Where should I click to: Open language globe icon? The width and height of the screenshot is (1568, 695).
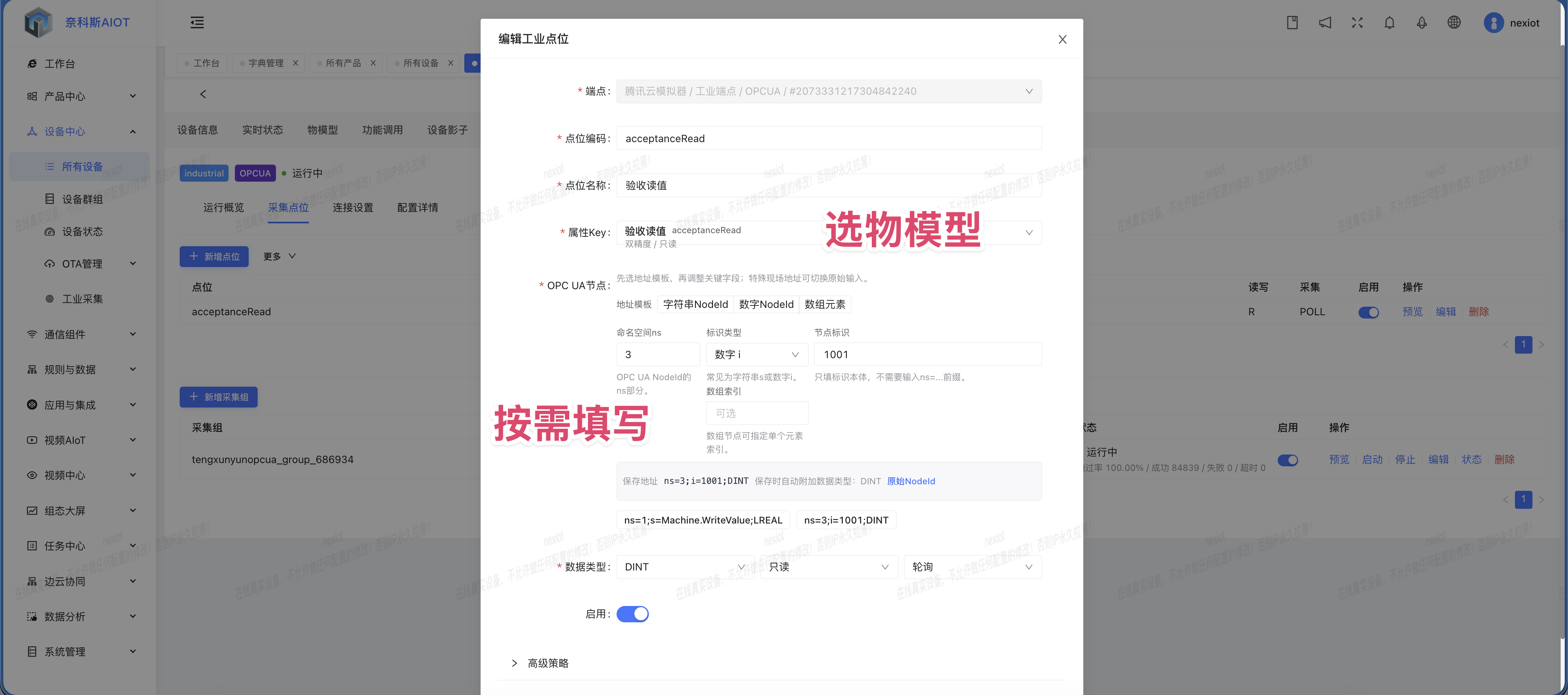(x=1454, y=22)
